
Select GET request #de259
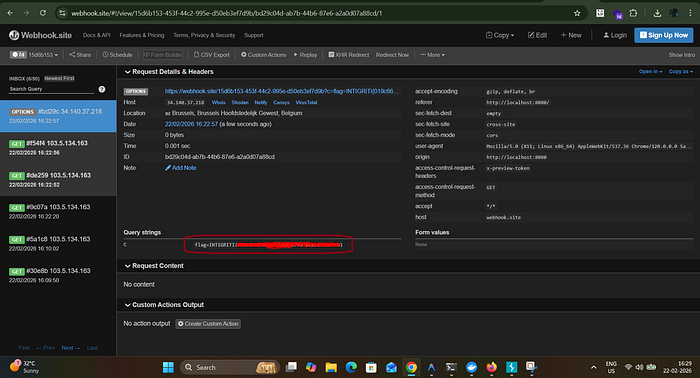(58, 180)
